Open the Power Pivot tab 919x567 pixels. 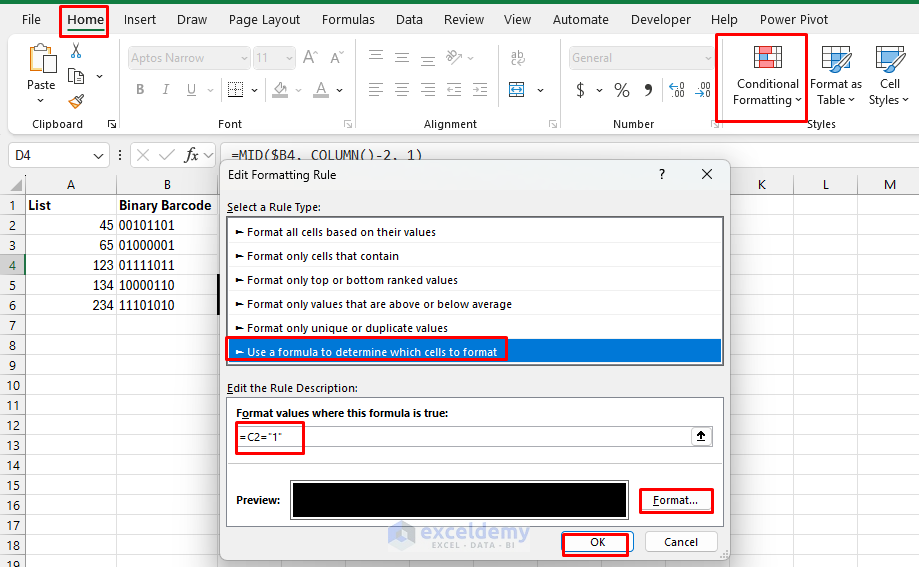tap(794, 19)
